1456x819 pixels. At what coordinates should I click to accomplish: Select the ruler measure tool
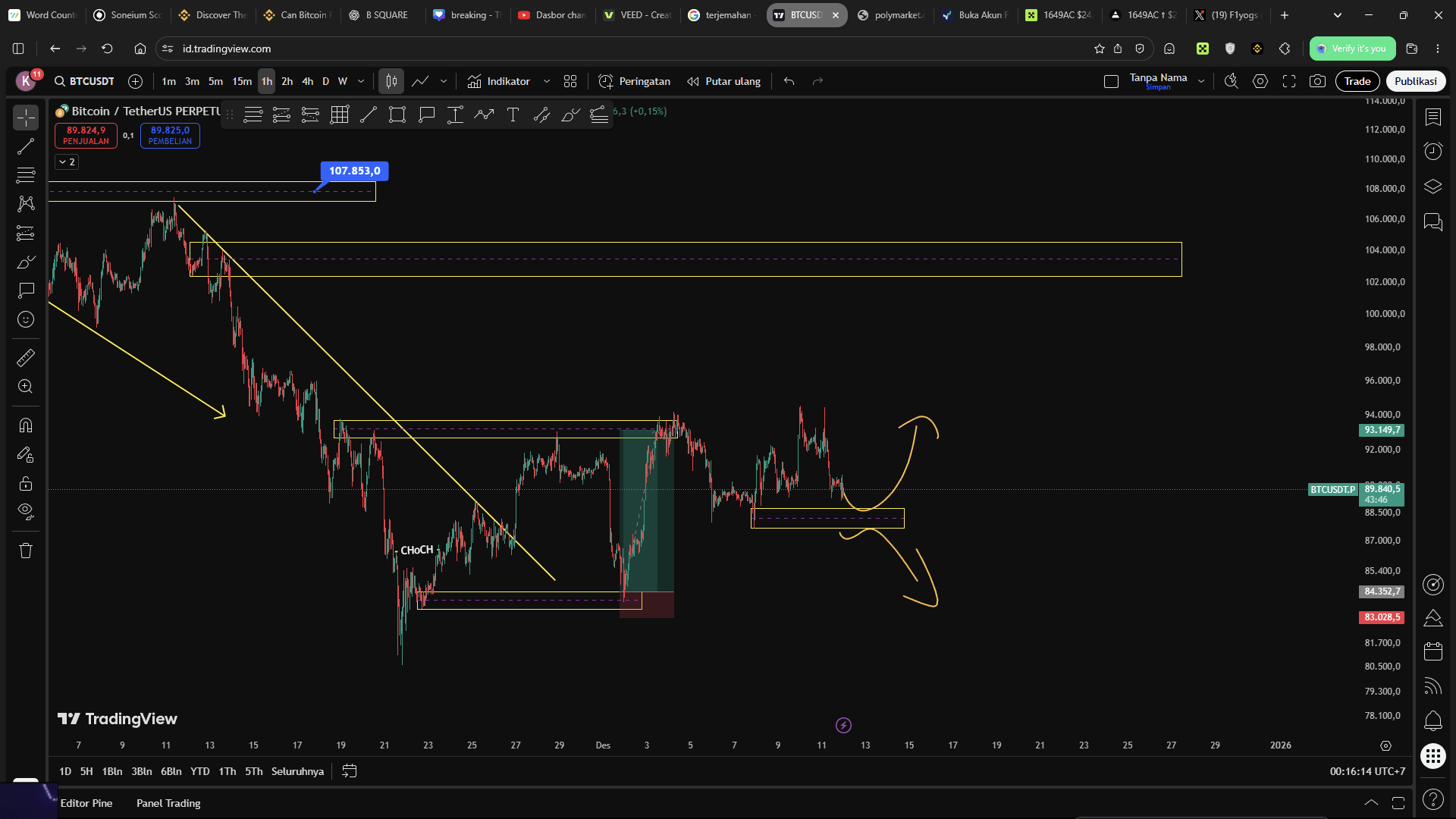26,357
